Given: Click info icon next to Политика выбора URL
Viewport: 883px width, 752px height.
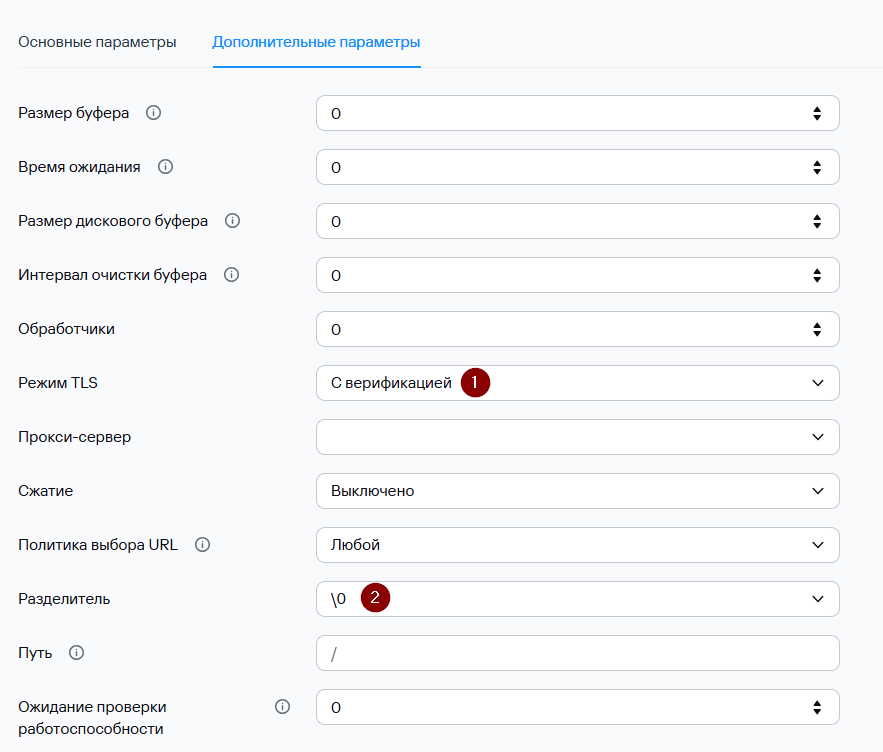Looking at the screenshot, I should click(x=202, y=545).
